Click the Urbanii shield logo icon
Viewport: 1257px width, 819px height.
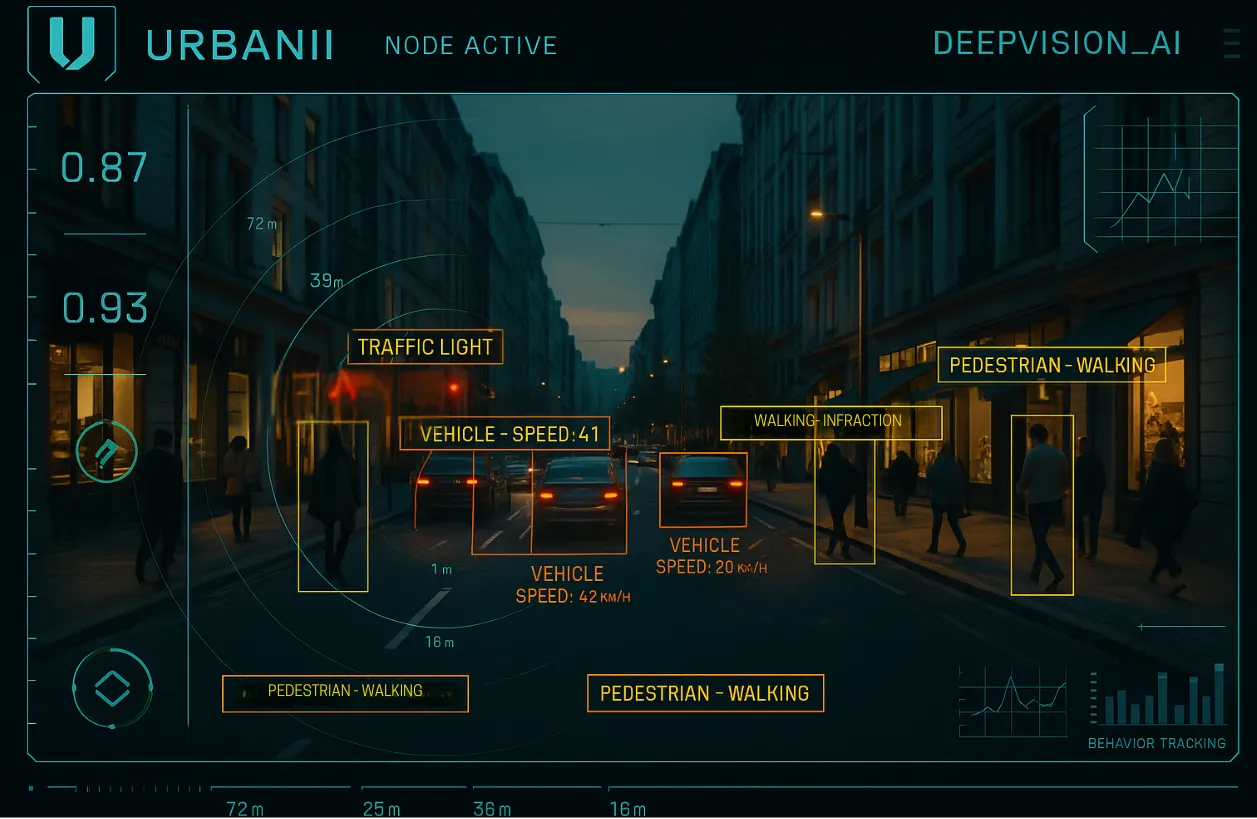[71, 45]
